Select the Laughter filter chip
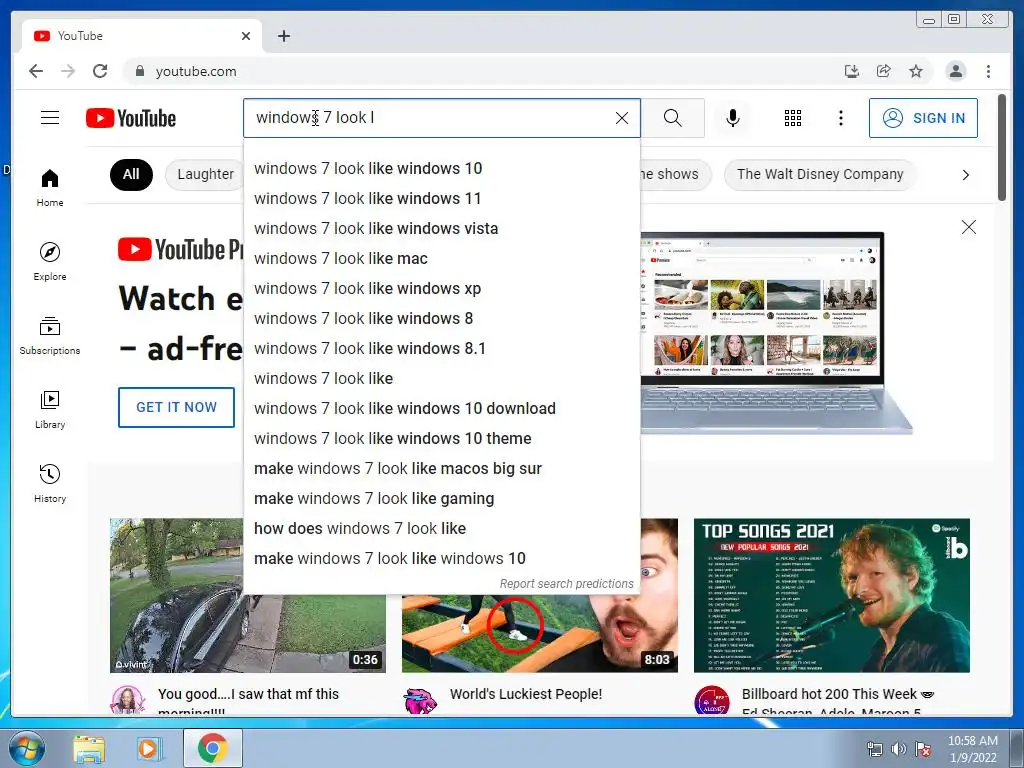The image size is (1024, 768). 205,174
